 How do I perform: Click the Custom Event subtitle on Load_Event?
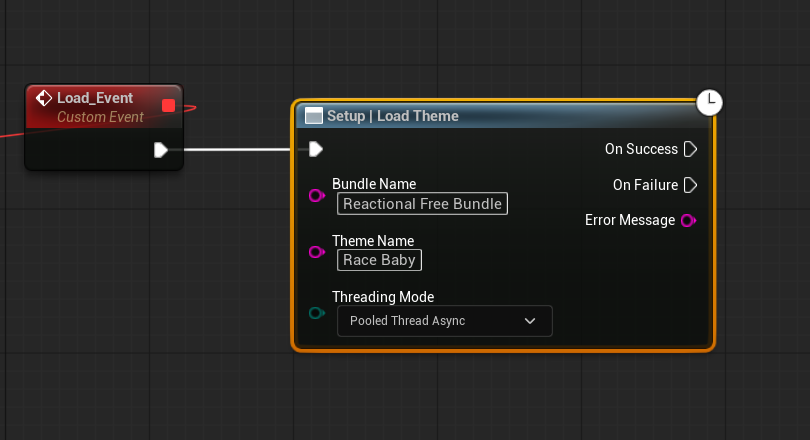pos(100,117)
